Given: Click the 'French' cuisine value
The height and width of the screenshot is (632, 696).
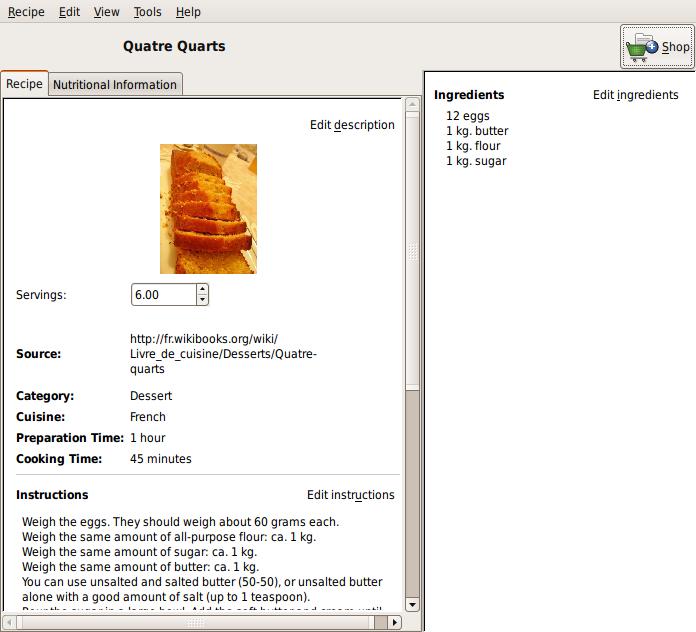Looking at the screenshot, I should coord(148,417).
